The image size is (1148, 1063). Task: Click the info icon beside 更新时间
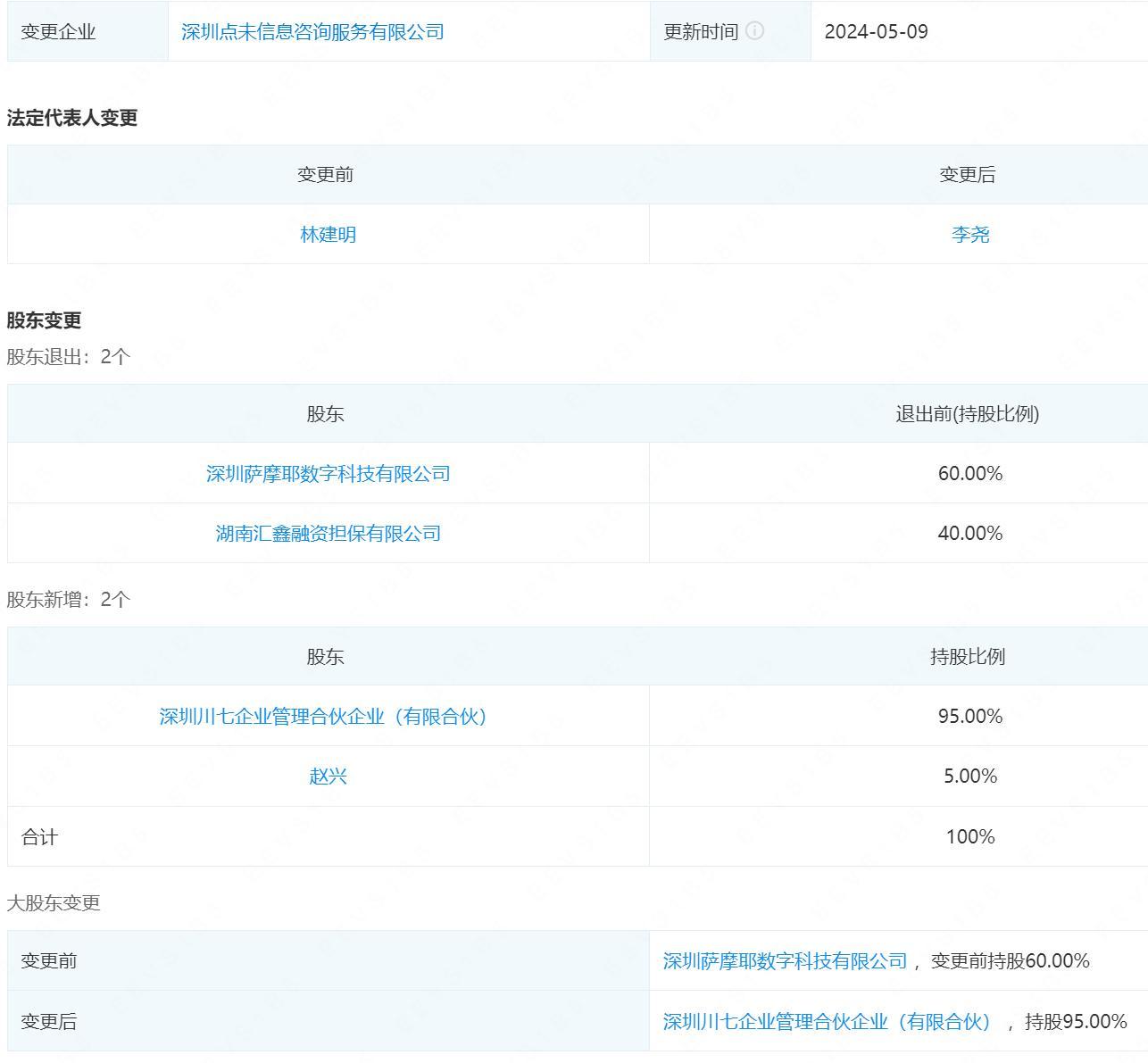coord(754,31)
